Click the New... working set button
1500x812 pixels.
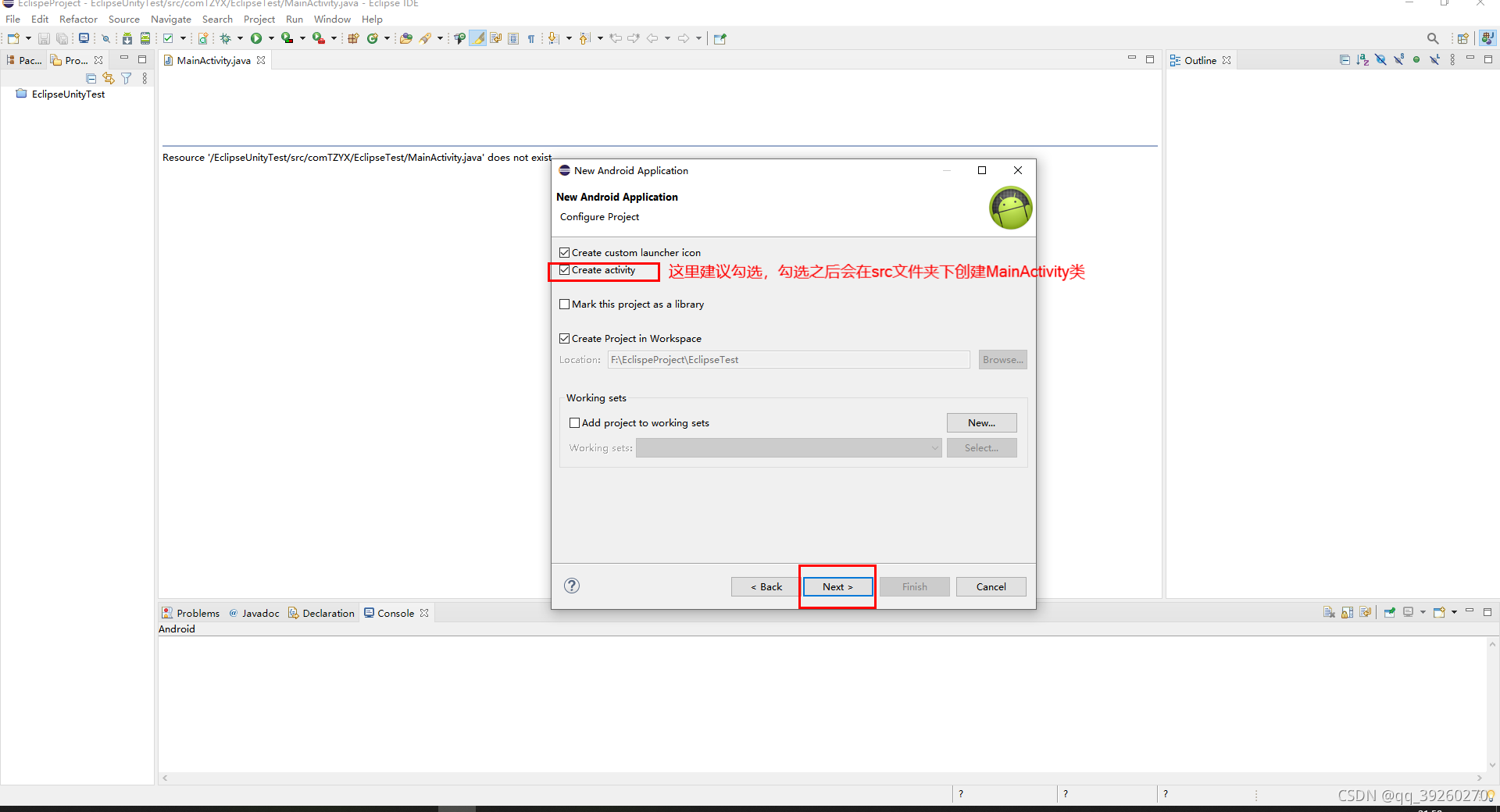(981, 422)
